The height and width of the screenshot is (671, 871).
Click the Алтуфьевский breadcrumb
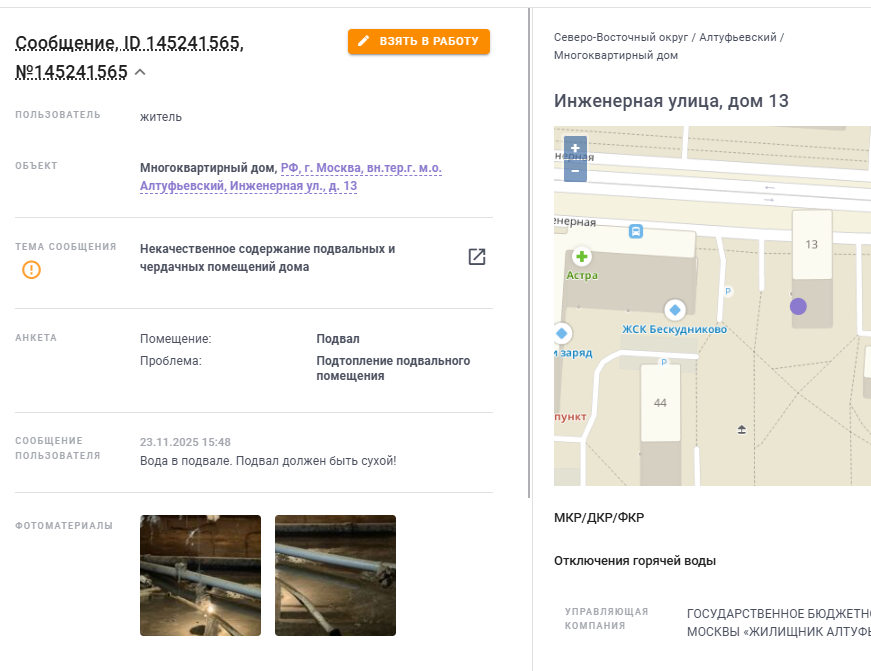click(737, 37)
